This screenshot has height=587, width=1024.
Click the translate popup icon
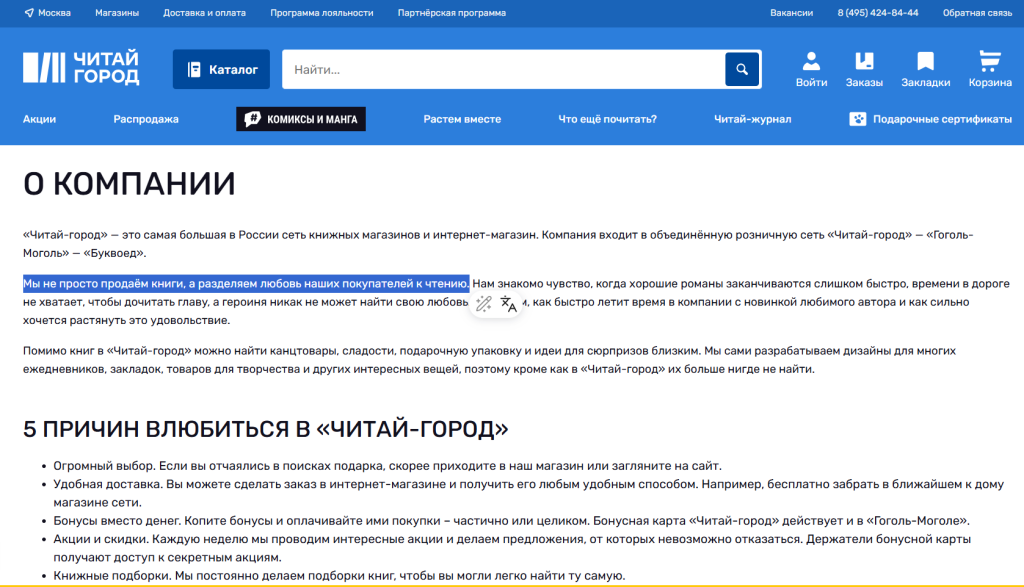point(509,304)
